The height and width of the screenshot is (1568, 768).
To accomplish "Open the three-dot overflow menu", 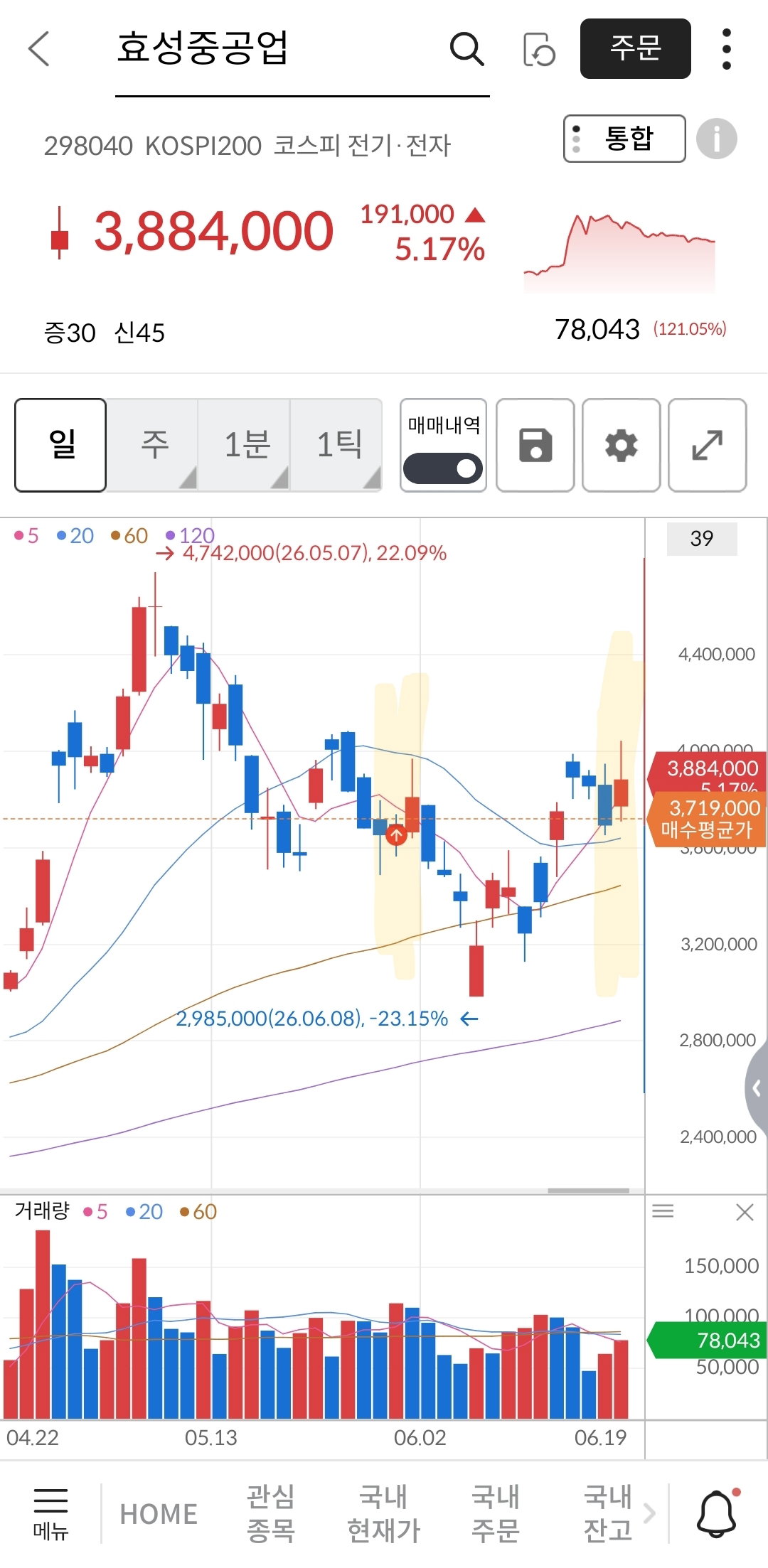I will (726, 49).
